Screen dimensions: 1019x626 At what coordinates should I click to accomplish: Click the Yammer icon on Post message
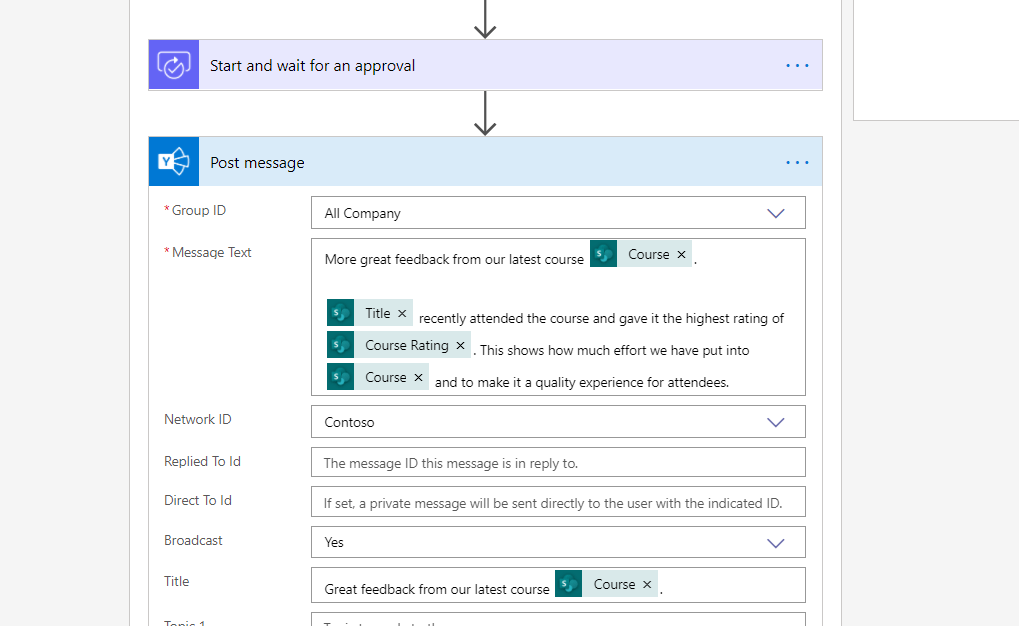click(174, 162)
